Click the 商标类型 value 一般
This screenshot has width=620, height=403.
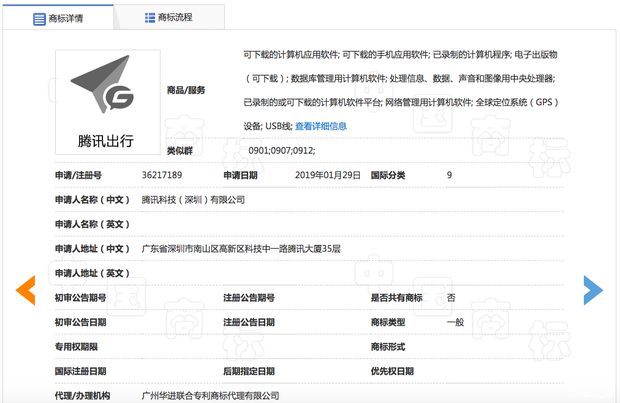pyautogui.click(x=455, y=322)
